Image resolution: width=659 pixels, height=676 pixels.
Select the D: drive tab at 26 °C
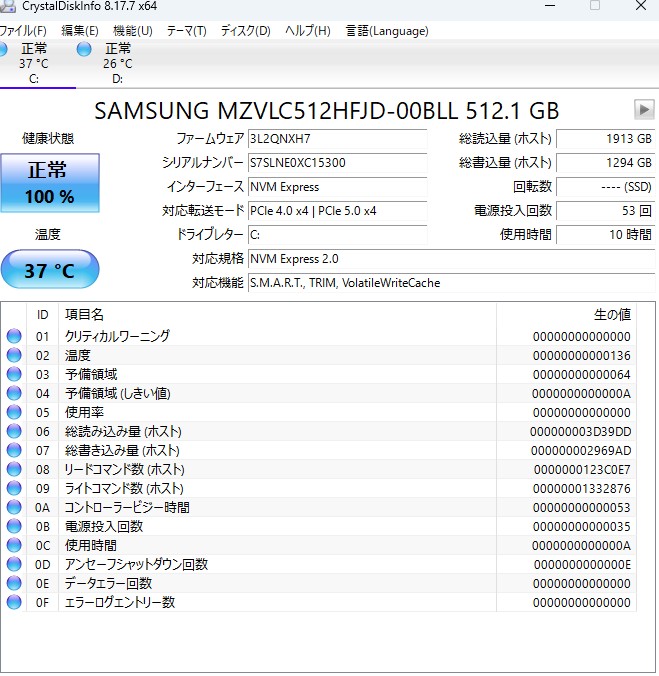point(117,63)
